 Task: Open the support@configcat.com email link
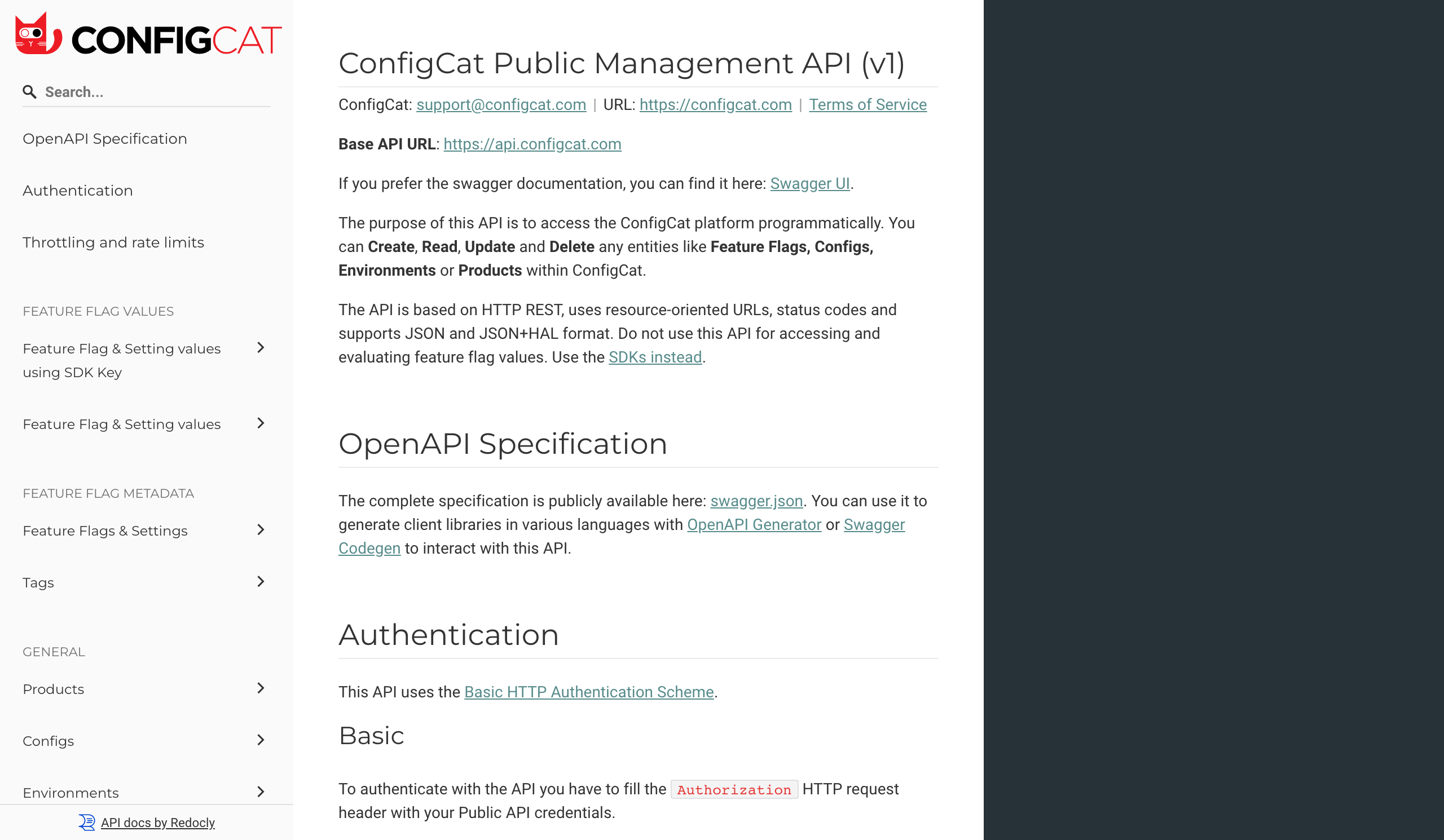(x=501, y=105)
